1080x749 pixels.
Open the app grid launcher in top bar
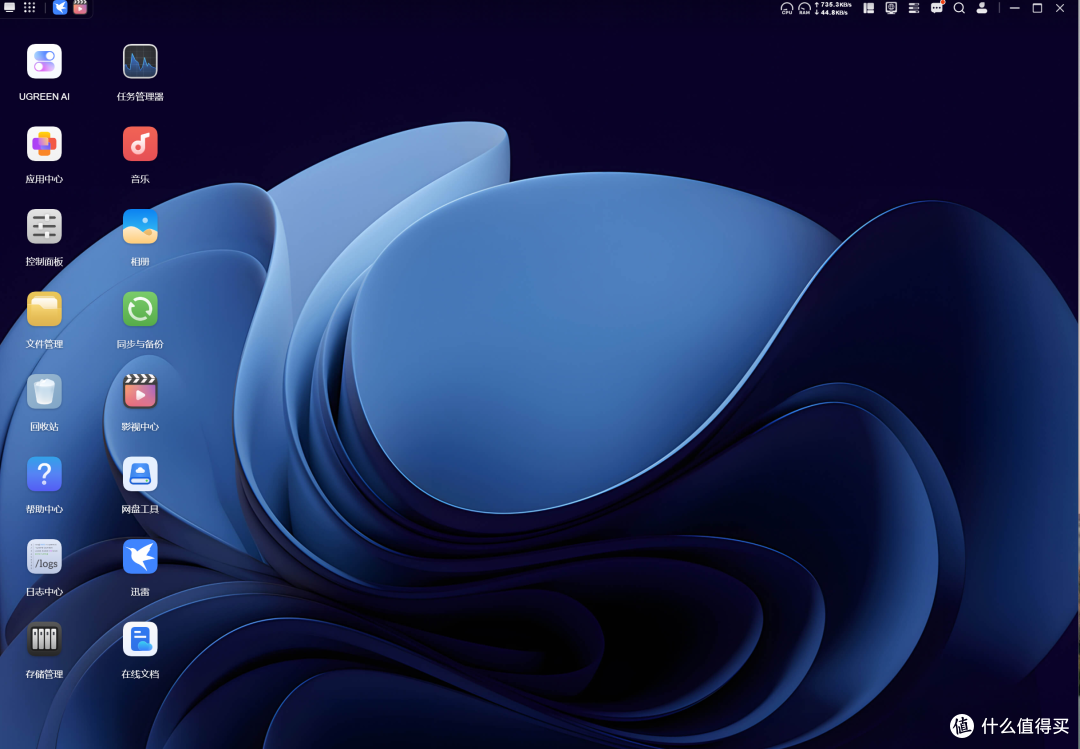point(30,8)
